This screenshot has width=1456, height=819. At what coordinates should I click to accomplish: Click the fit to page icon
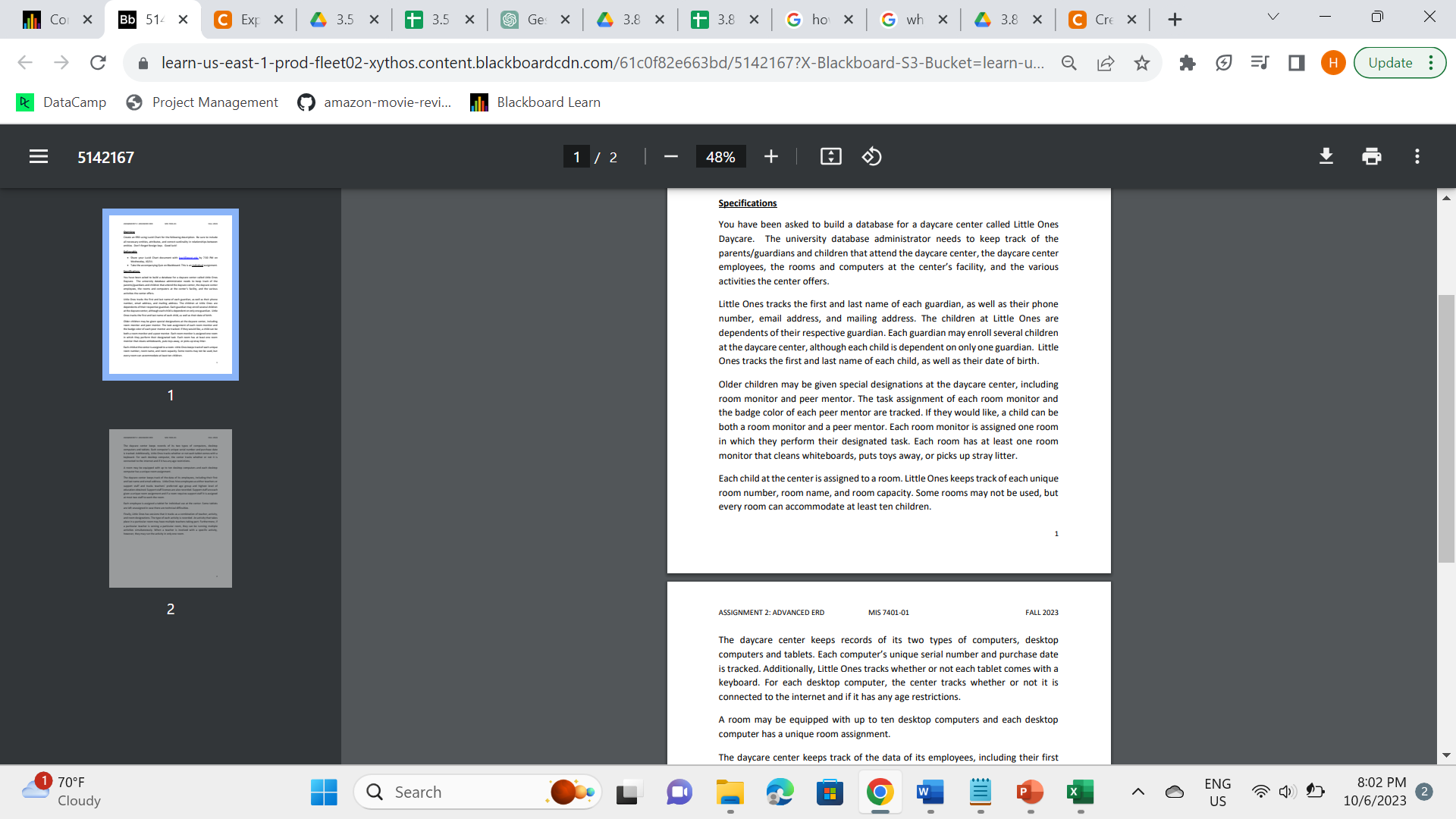click(x=831, y=157)
